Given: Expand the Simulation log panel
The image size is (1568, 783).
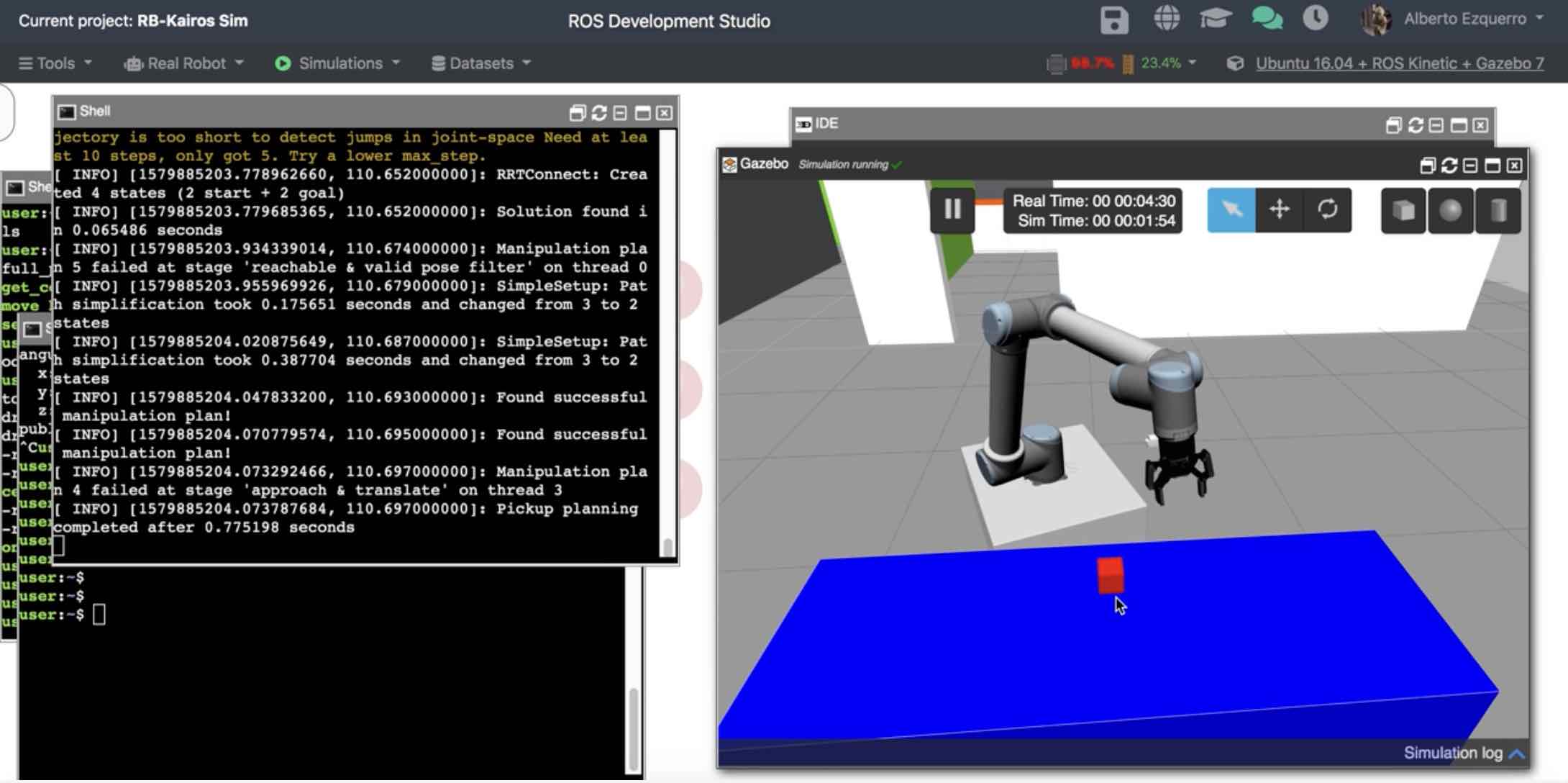Looking at the screenshot, I should click(x=1464, y=753).
